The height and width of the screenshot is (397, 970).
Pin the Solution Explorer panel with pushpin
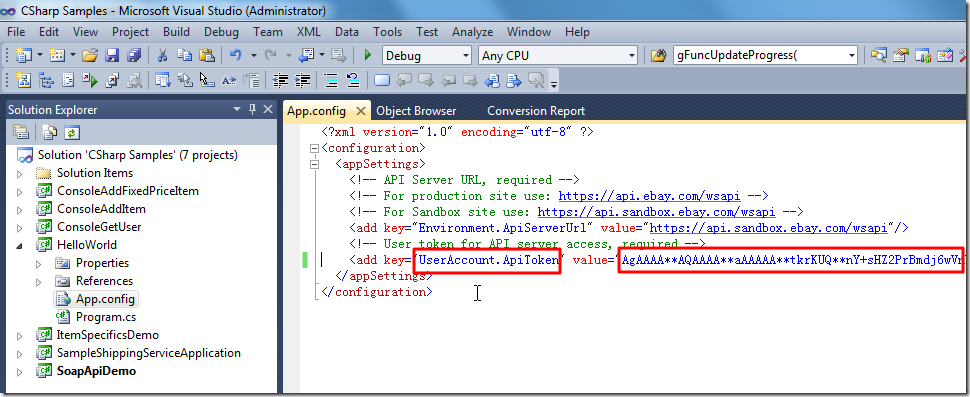(252, 109)
